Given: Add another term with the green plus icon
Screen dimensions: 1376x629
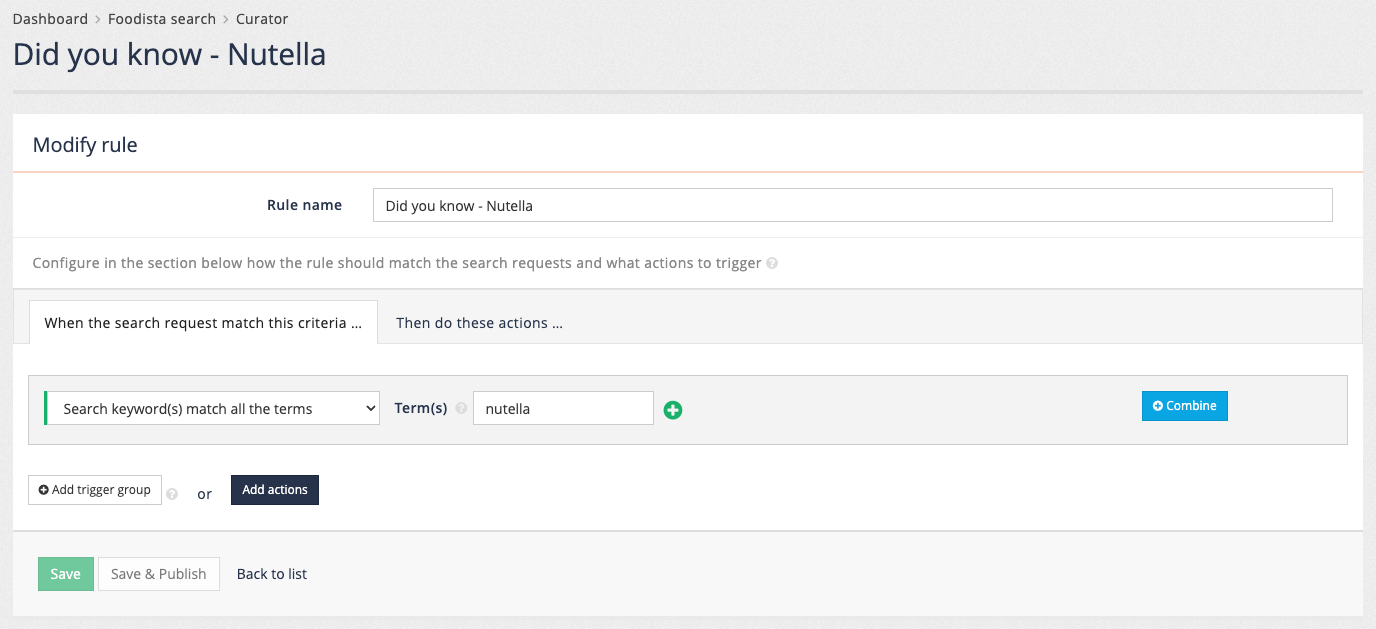Looking at the screenshot, I should pos(672,410).
